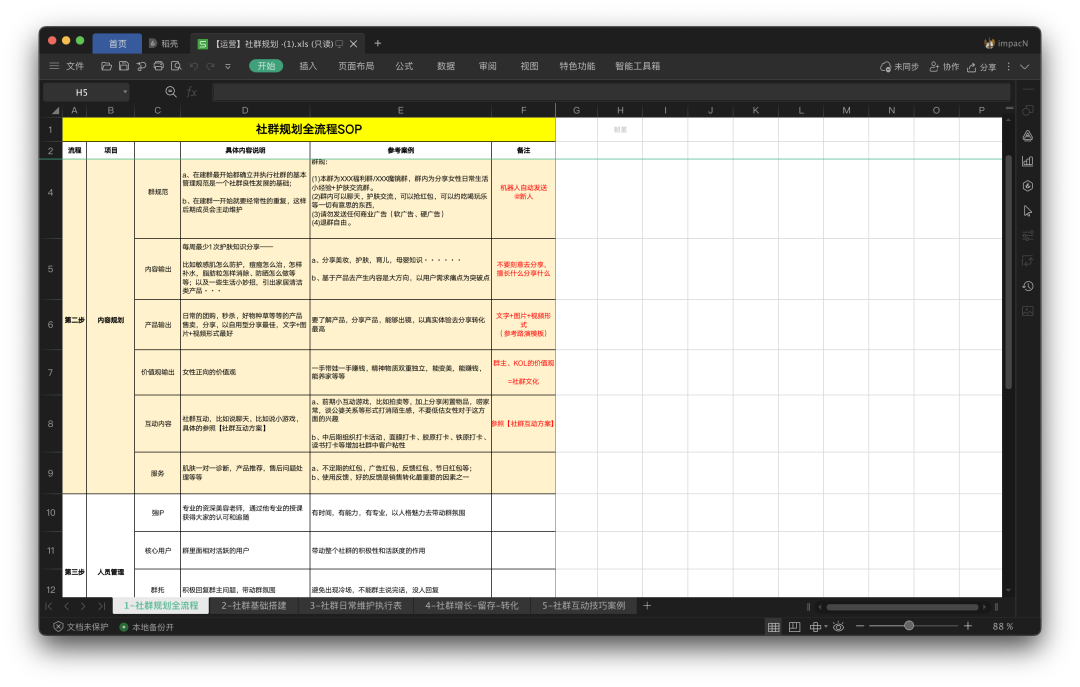Open the 数据 ribbon tab
The height and width of the screenshot is (687, 1080).
tap(446, 66)
